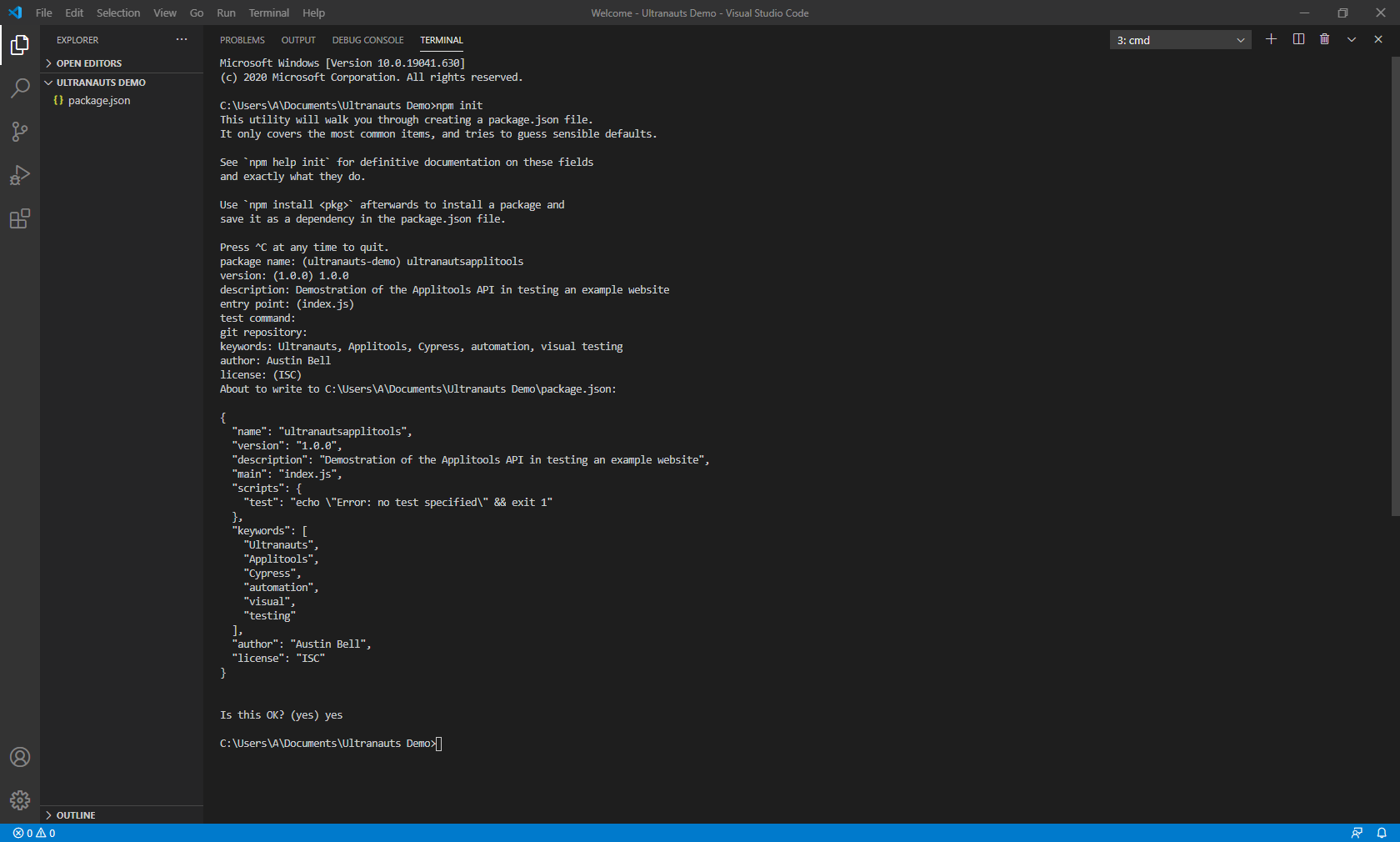This screenshot has width=1400, height=842.
Task: Open the Accounts icon in activity bar
Action: (20, 757)
